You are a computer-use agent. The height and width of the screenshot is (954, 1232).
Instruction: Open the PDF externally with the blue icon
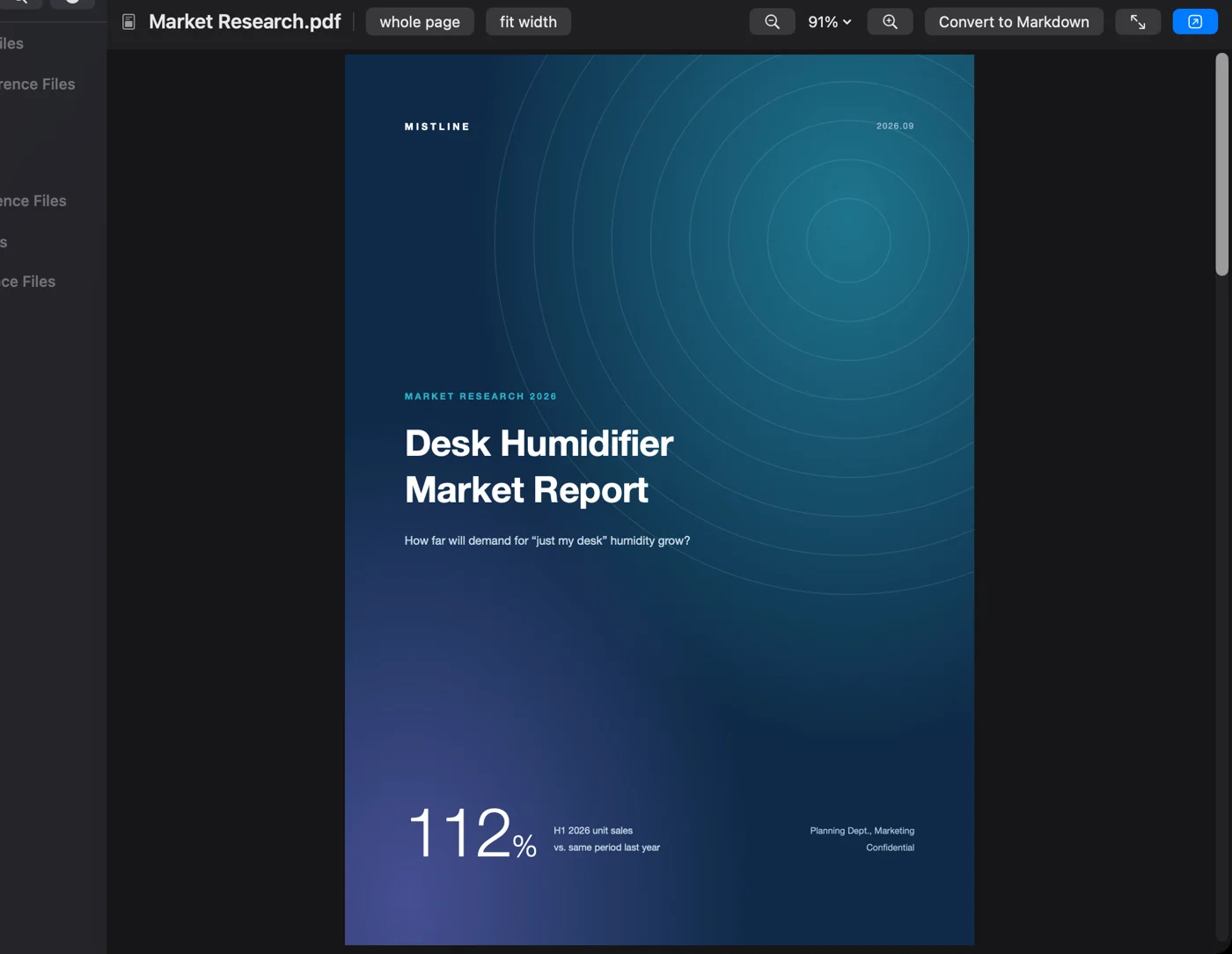[1195, 22]
